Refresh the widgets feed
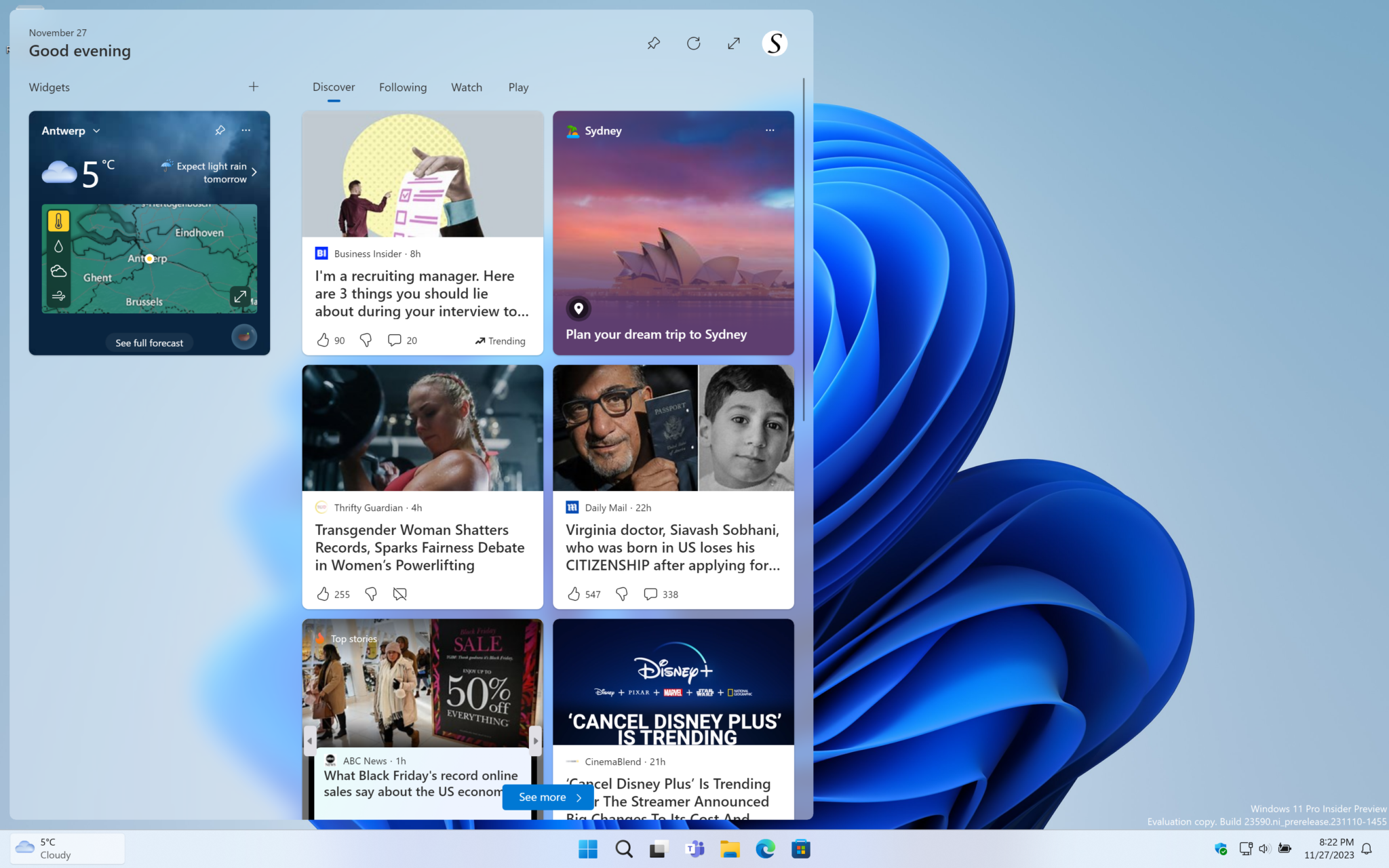The width and height of the screenshot is (1389, 868). pos(693,43)
